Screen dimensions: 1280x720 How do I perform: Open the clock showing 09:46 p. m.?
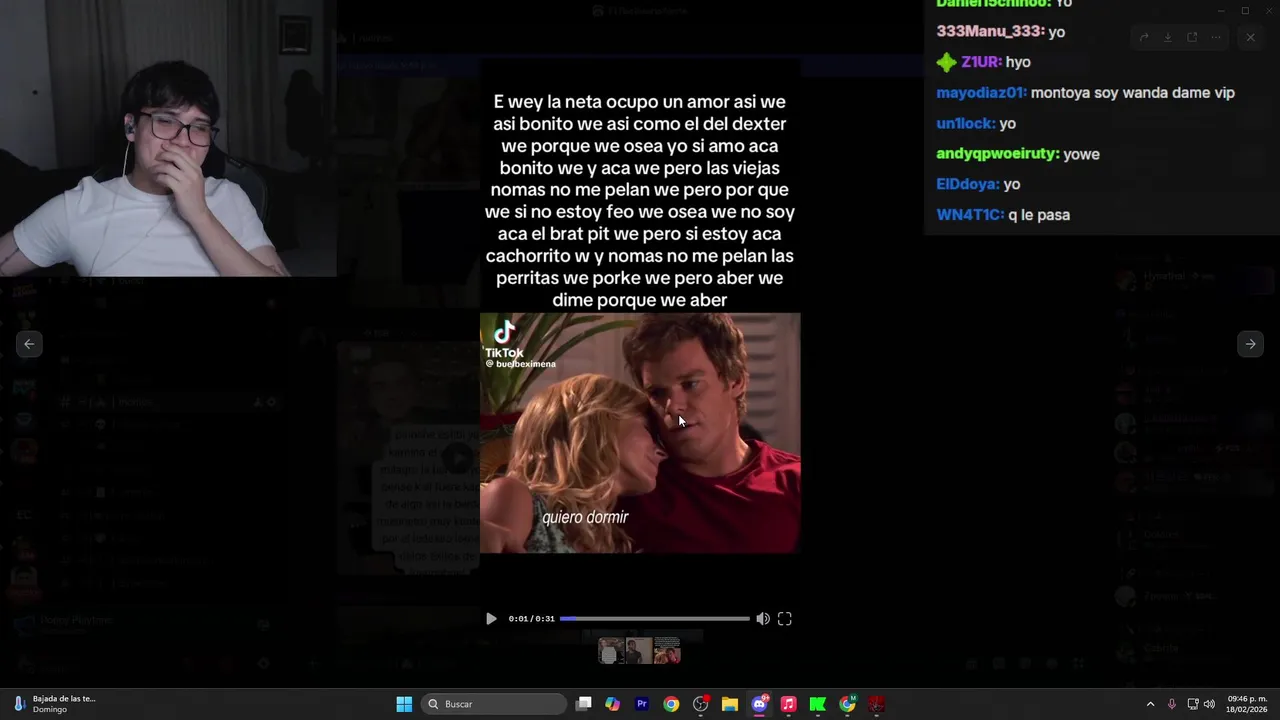click(x=1247, y=704)
